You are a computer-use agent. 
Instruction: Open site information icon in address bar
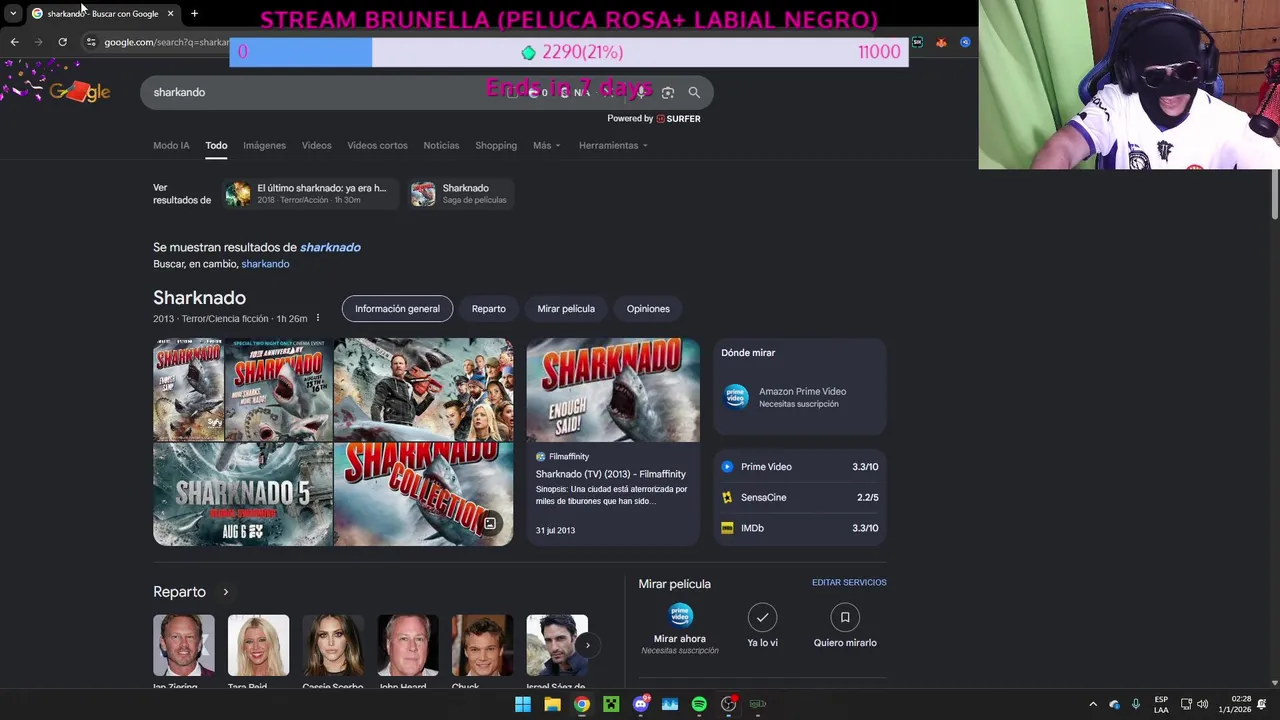[91, 42]
